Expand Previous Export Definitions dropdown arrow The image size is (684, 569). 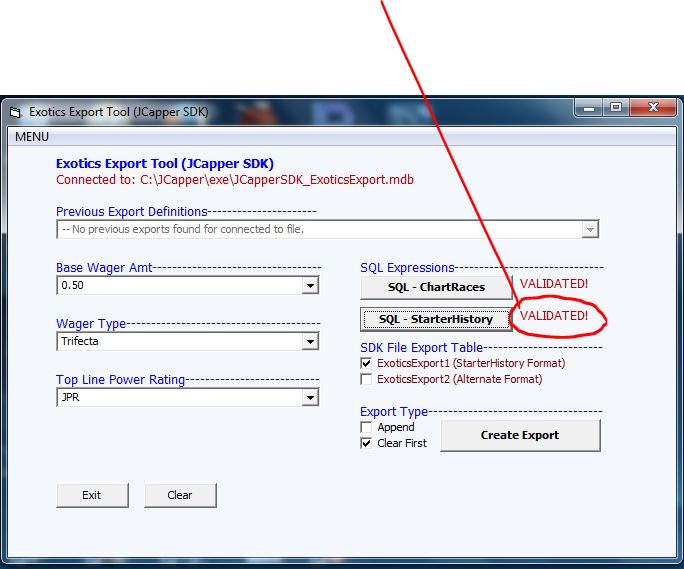click(590, 229)
